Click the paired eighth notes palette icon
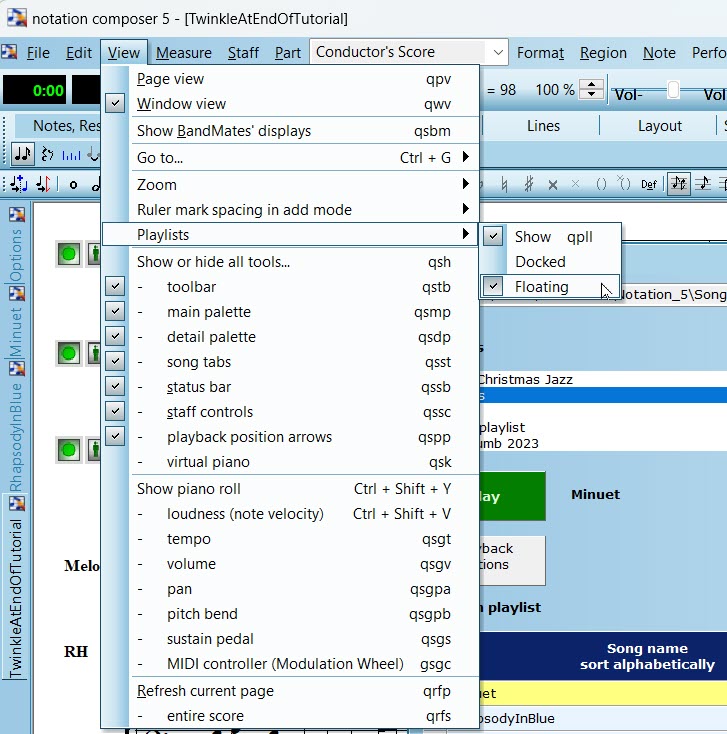Image resolution: width=727 pixels, height=734 pixels. 23,154
